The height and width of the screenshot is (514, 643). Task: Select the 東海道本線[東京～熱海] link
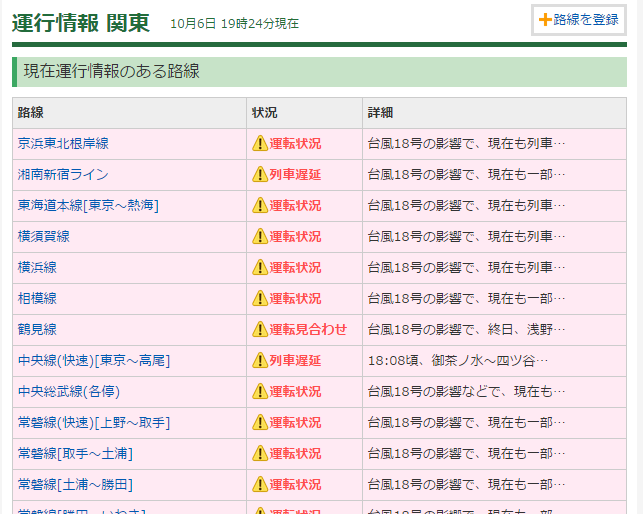88,206
